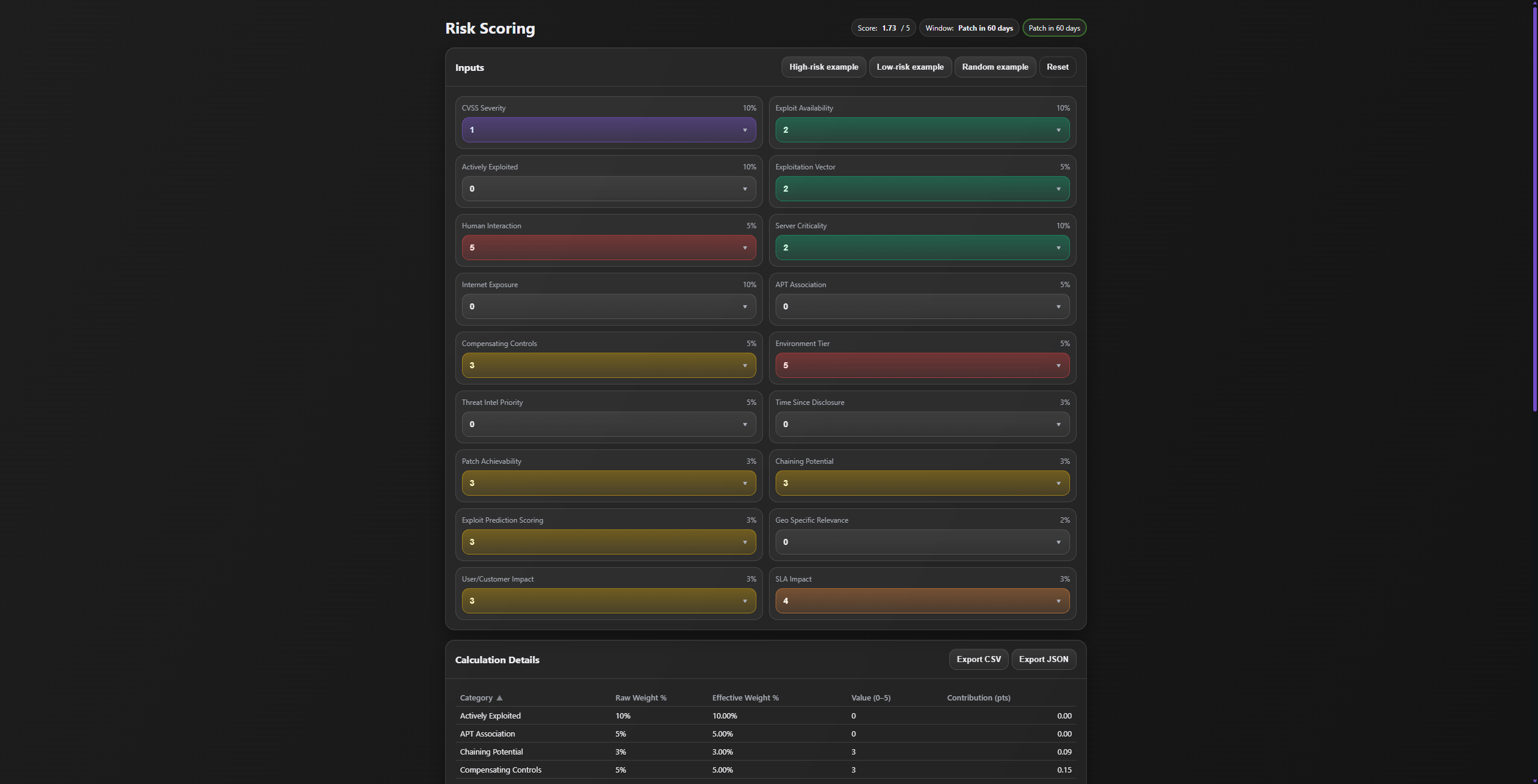Load the High-risk example
The width and height of the screenshot is (1538, 784).
(x=824, y=67)
